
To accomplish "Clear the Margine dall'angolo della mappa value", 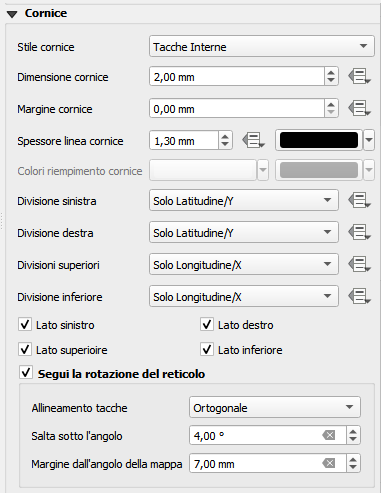I will [329, 463].
